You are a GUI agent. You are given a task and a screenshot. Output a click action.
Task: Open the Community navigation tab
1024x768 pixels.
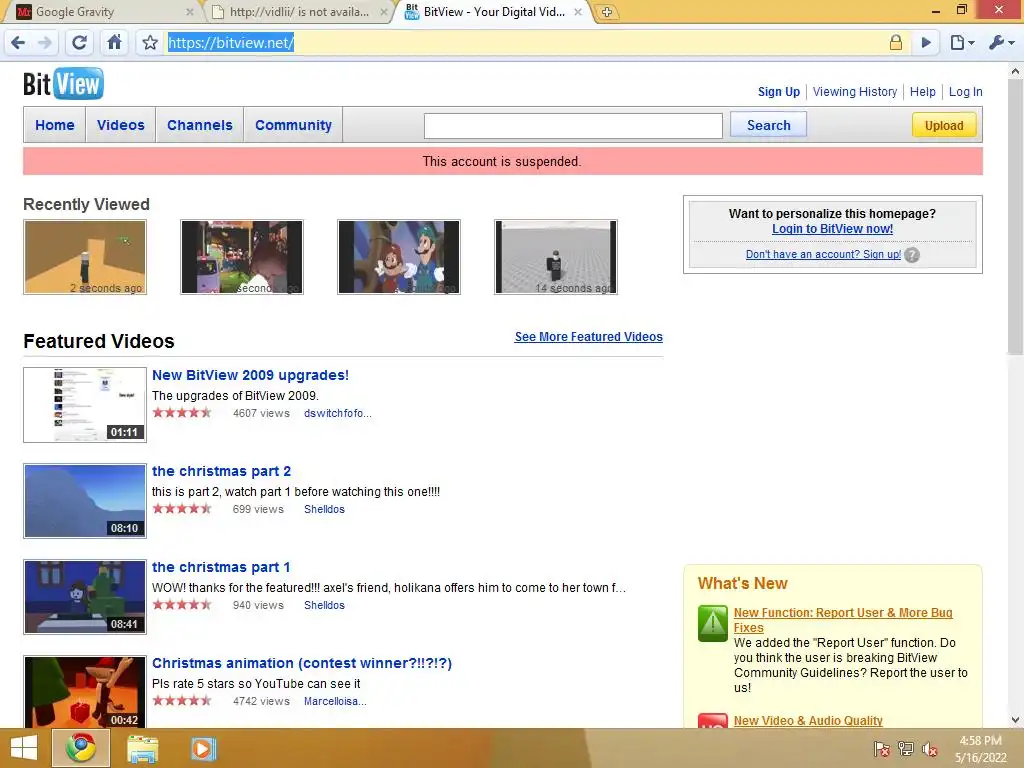point(293,125)
